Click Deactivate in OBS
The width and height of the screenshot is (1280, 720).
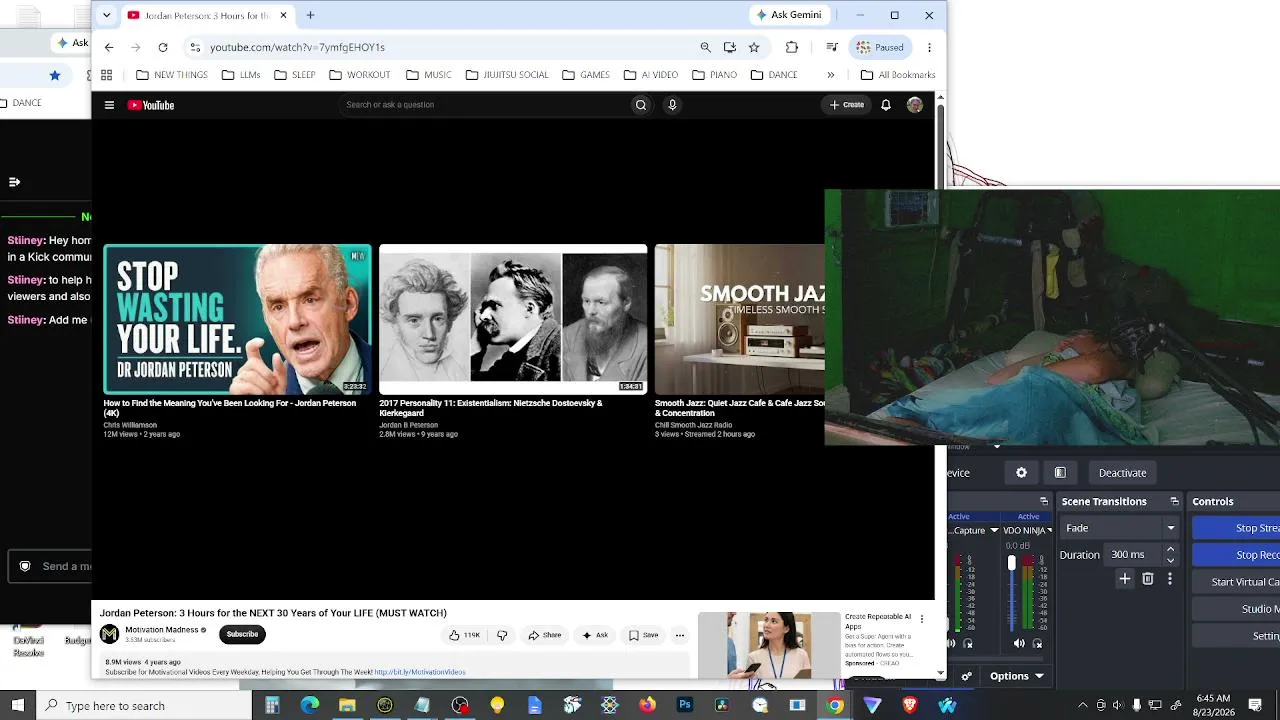click(1122, 473)
